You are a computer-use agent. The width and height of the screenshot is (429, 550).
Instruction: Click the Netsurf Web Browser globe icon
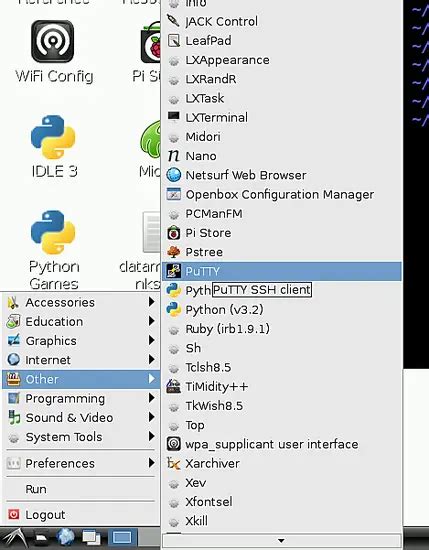(x=174, y=175)
